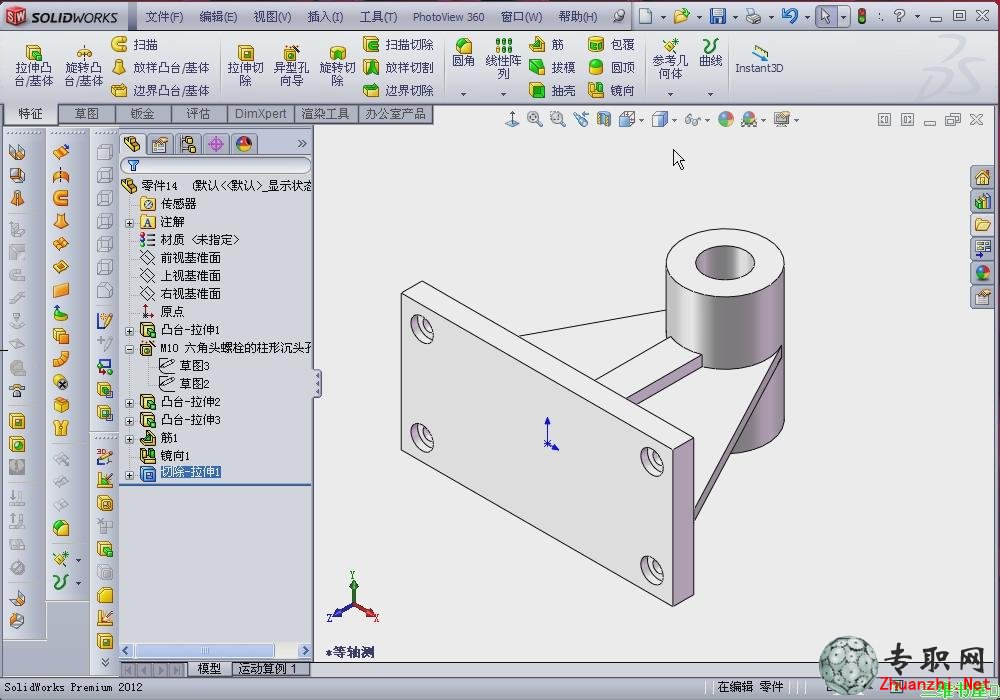Switch to the Sheet Metal (钣金) tab
Screen dimensions: 1000x700
click(142, 113)
